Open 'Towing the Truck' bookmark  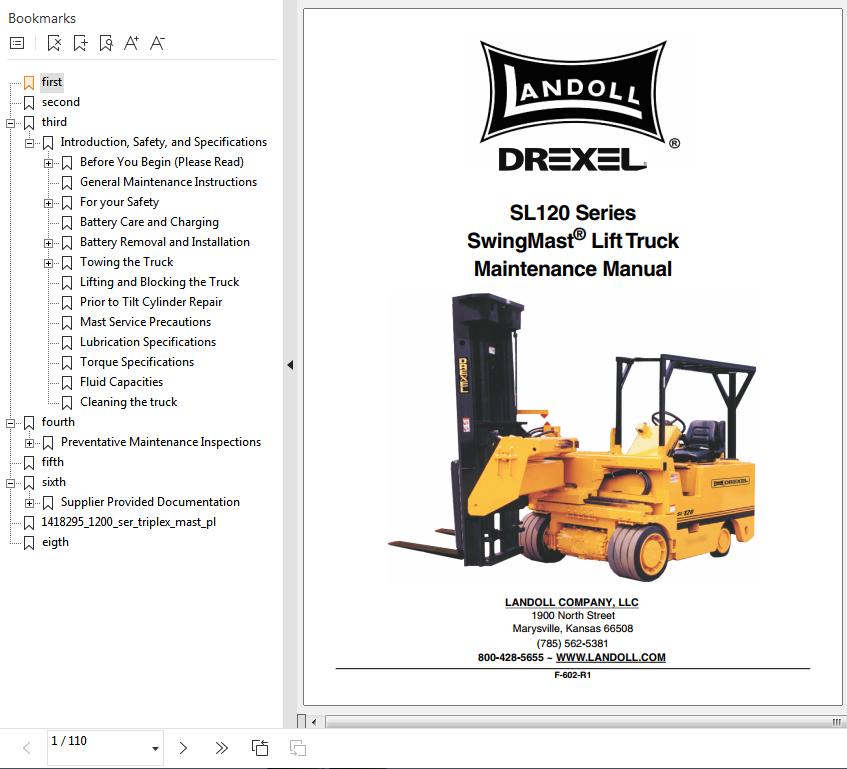click(x=126, y=262)
